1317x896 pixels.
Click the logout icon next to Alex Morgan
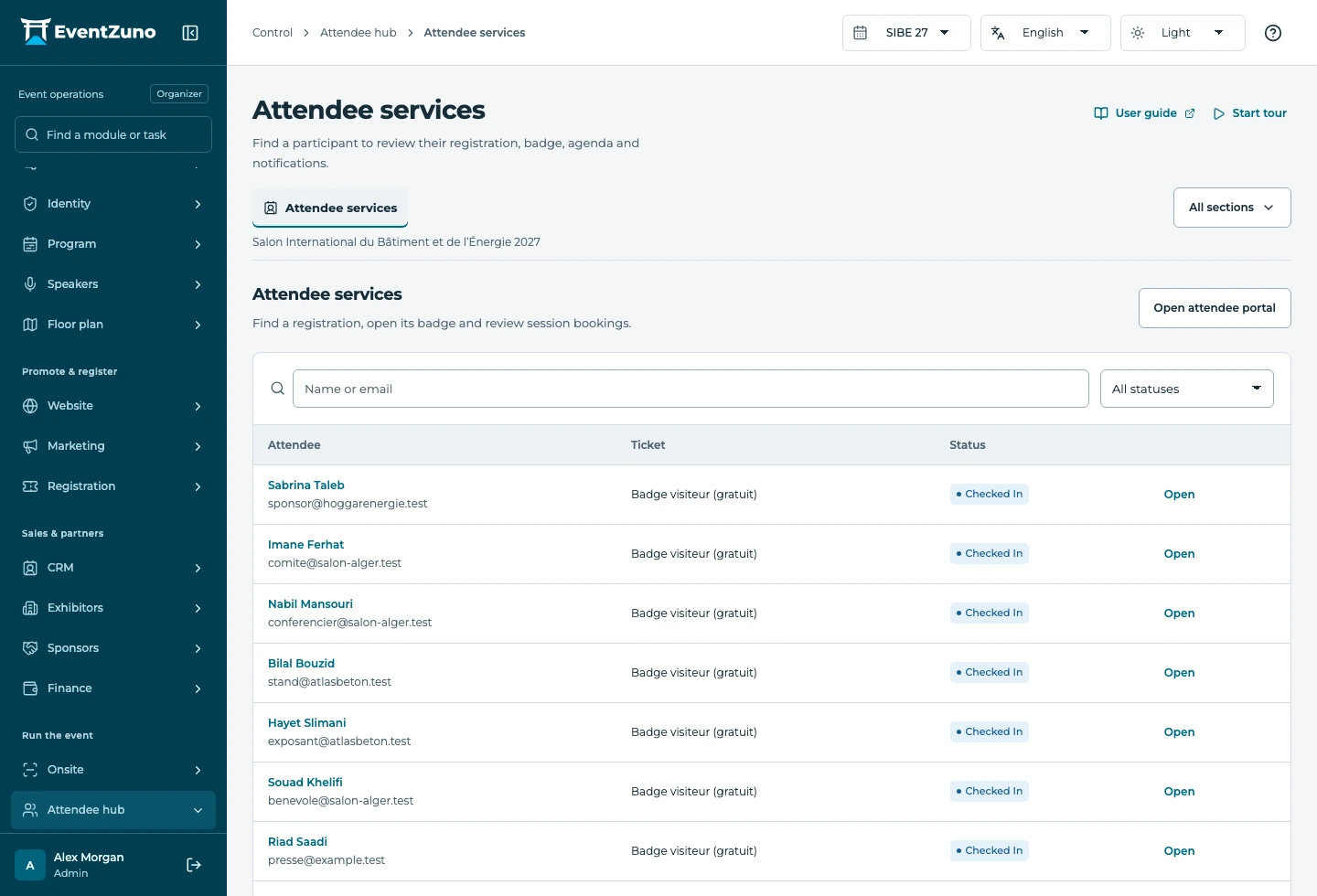point(194,865)
